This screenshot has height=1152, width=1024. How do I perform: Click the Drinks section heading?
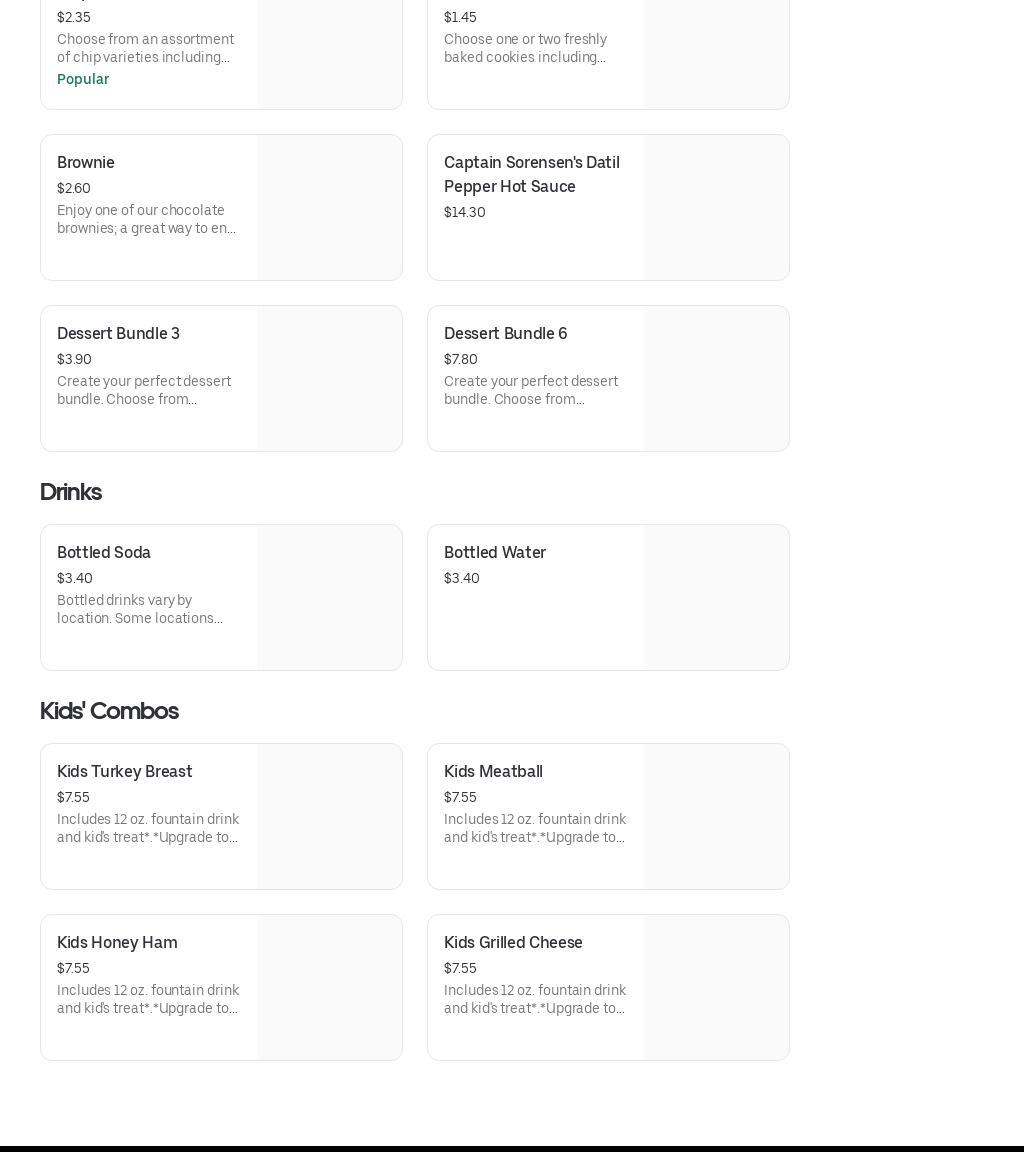(x=71, y=492)
